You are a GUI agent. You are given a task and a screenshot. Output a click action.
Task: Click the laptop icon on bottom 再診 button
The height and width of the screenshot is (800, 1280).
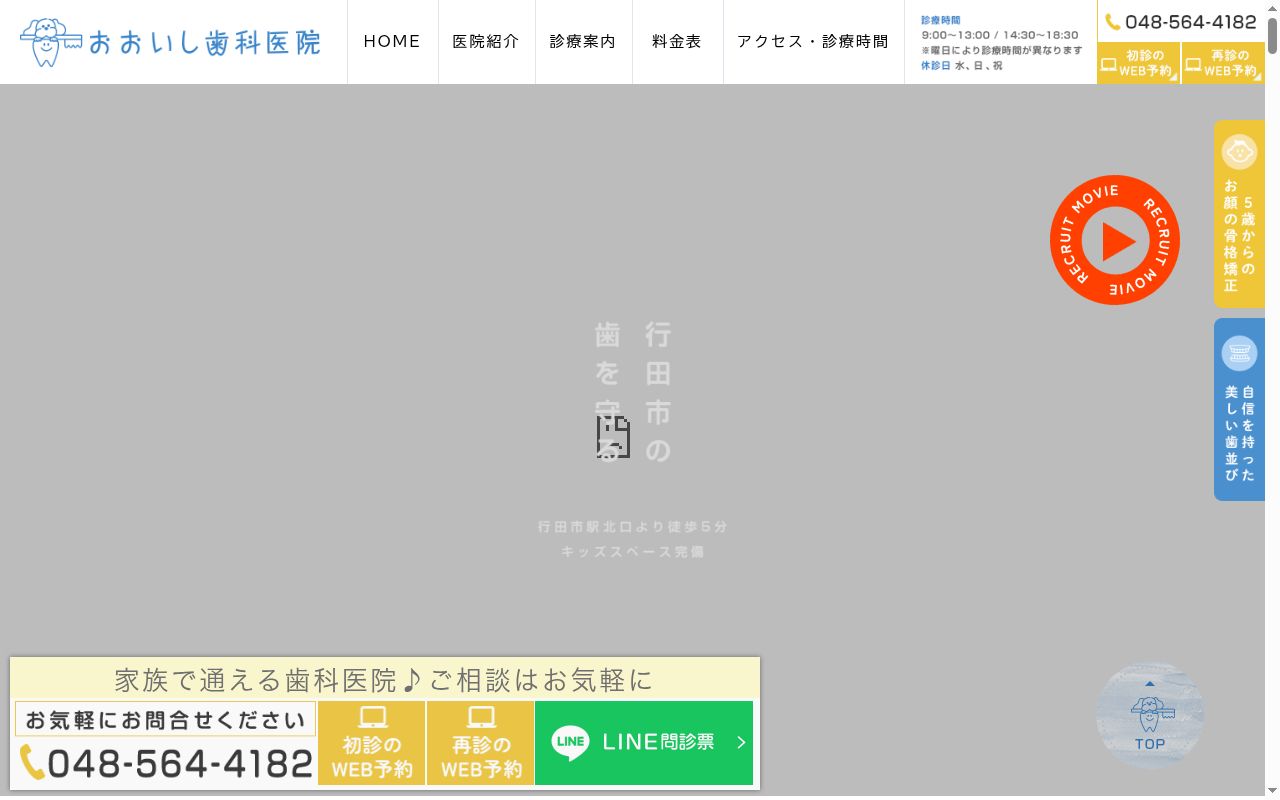point(481,717)
